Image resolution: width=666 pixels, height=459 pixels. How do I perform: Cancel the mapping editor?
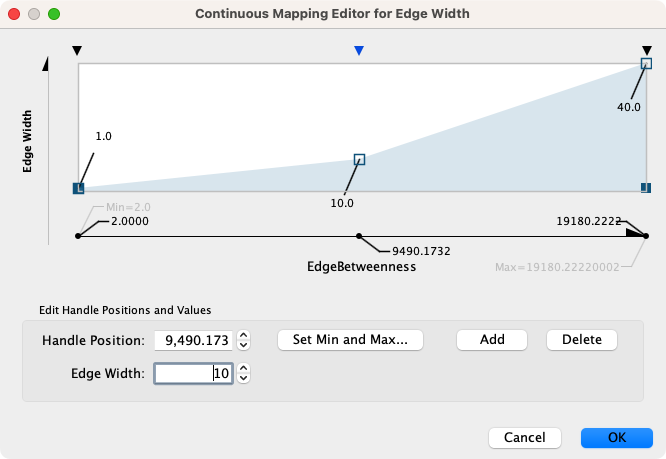[524, 438]
